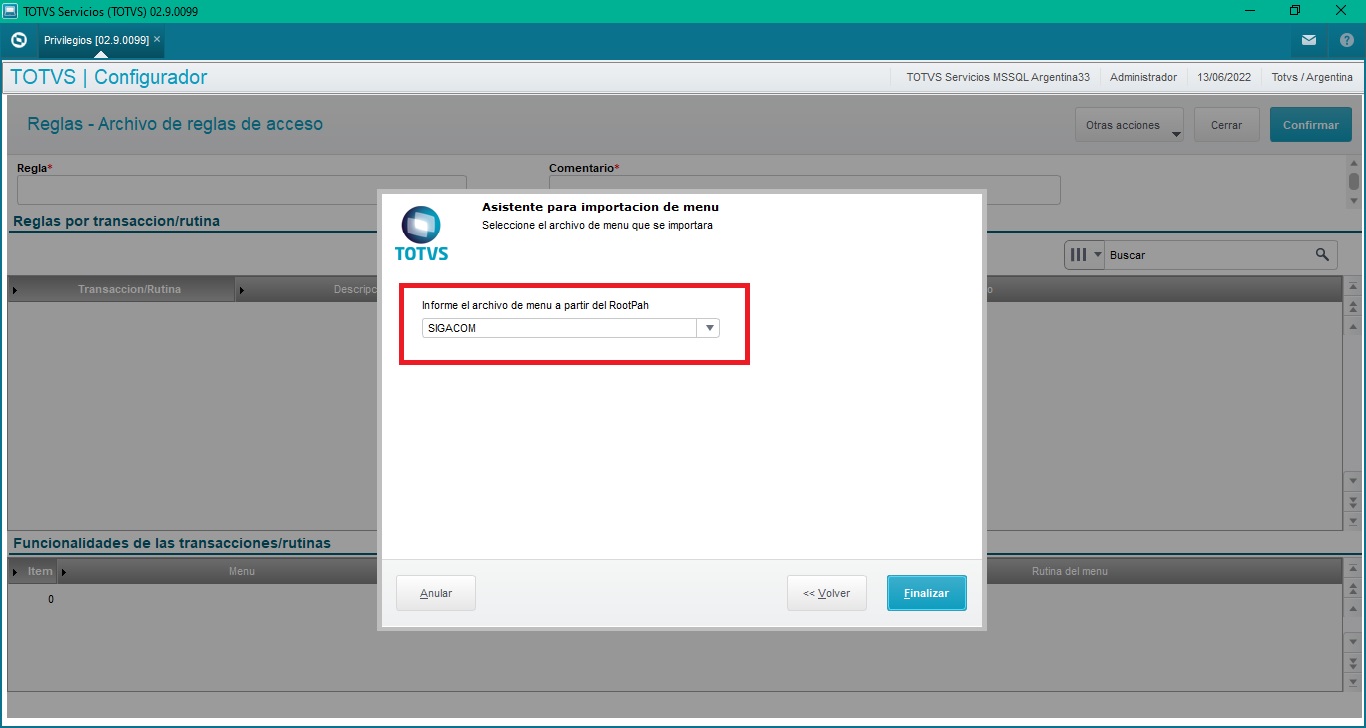Screen dimensions: 1366x728
Task: Go back with the << Volver button
Action: click(x=826, y=593)
